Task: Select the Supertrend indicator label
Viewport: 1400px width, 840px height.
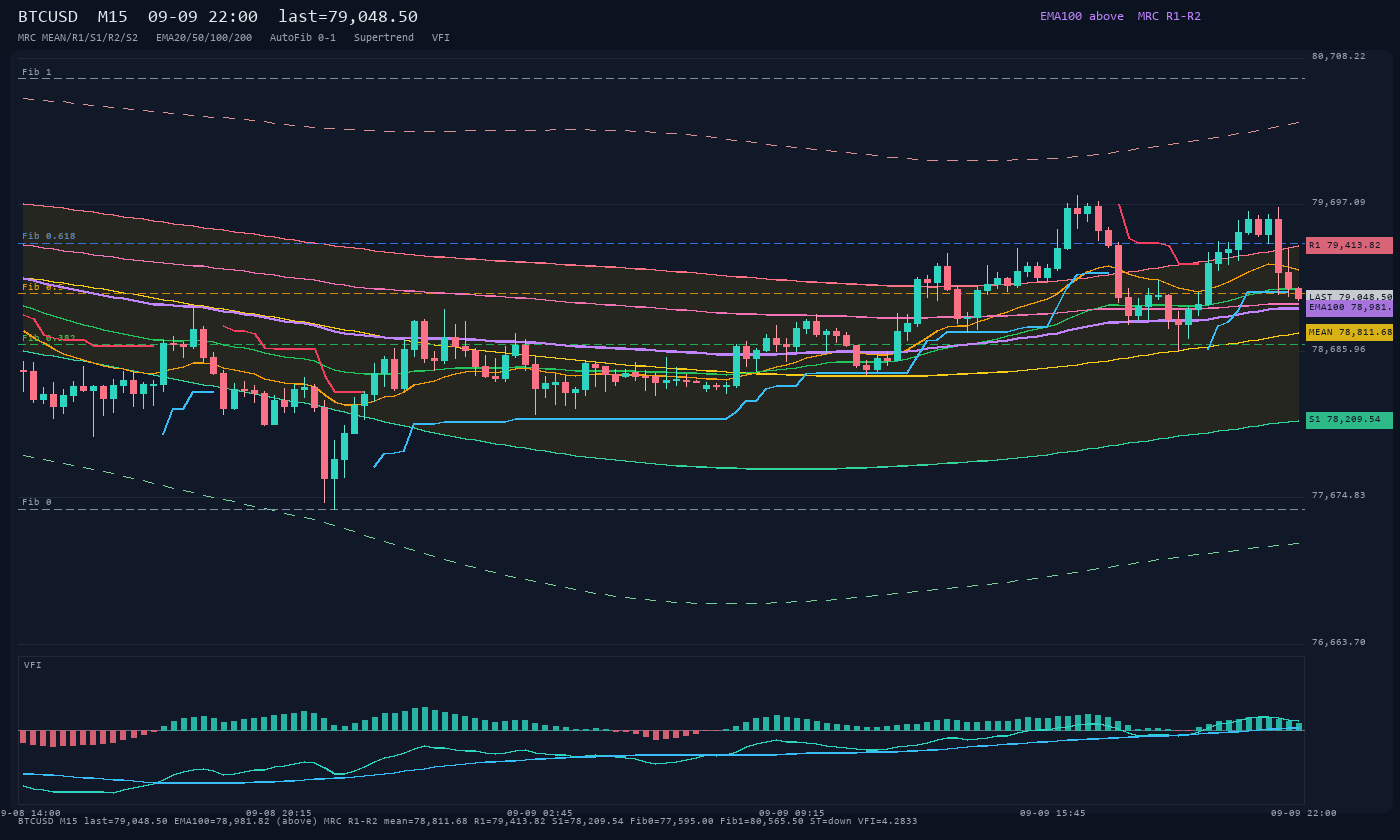Action: point(384,38)
